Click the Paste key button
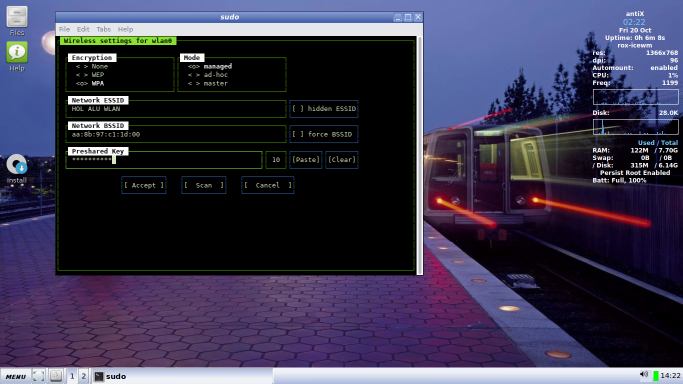The image size is (683, 384). pyautogui.click(x=306, y=160)
